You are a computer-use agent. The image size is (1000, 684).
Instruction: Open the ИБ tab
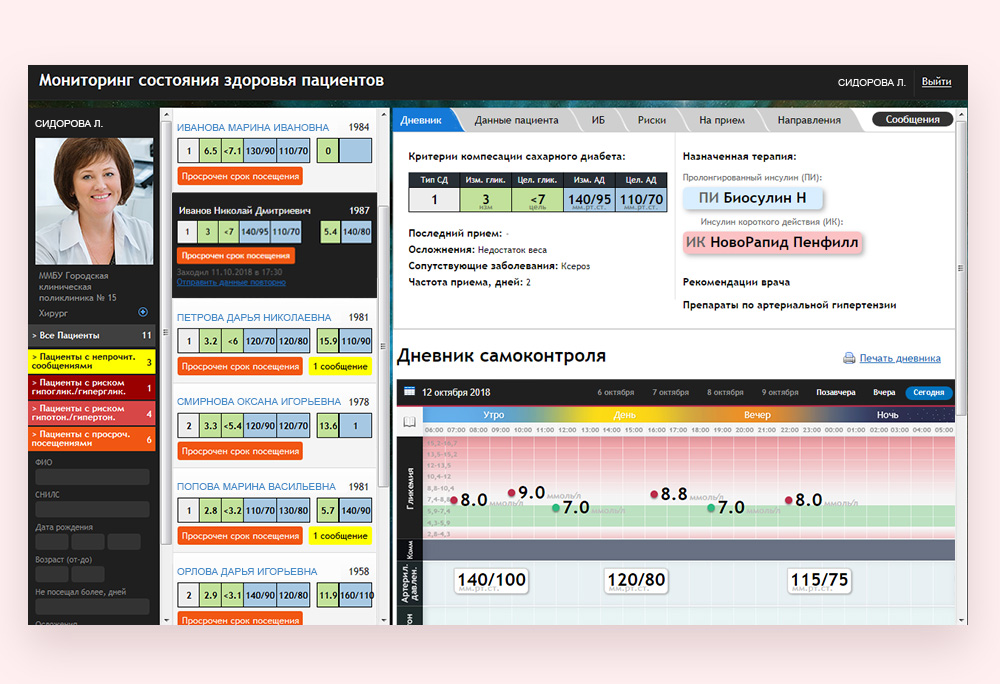pyautogui.click(x=598, y=120)
